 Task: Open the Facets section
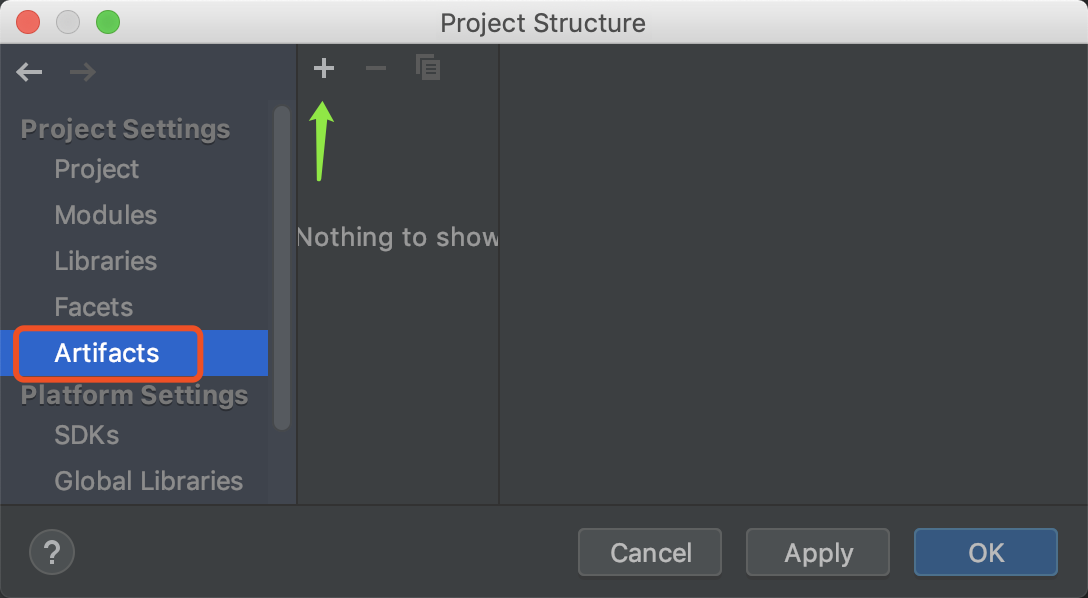coord(94,307)
